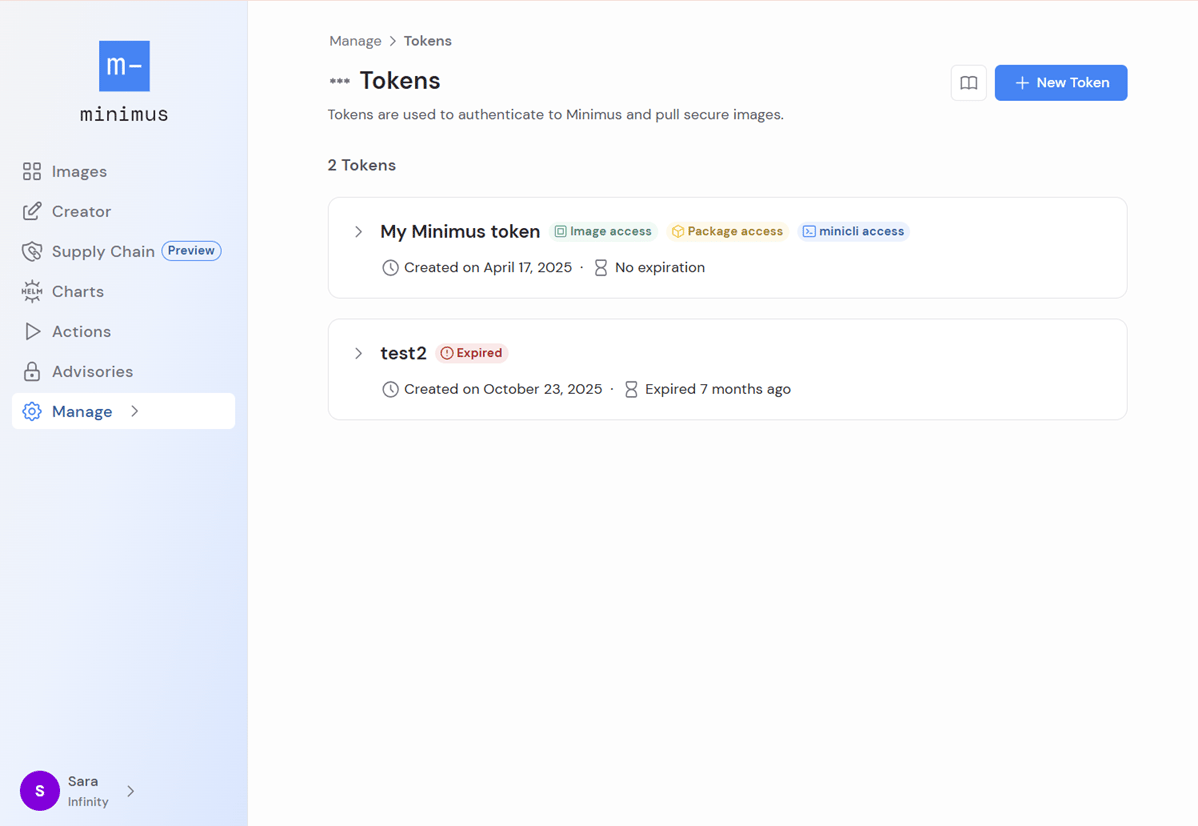Click the My Minimus token name
Viewport: 1198px width, 826px height.
tap(460, 232)
